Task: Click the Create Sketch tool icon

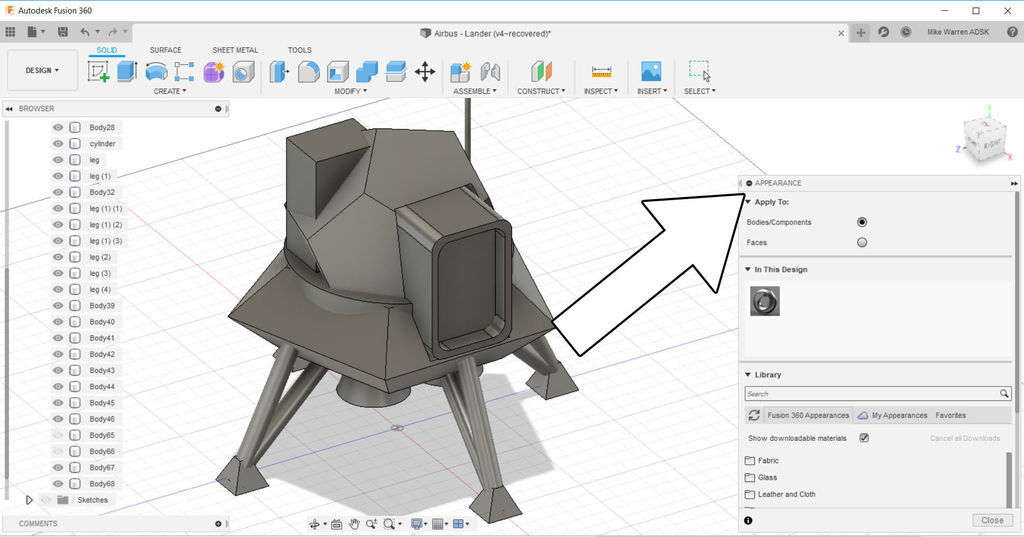Action: [98, 72]
